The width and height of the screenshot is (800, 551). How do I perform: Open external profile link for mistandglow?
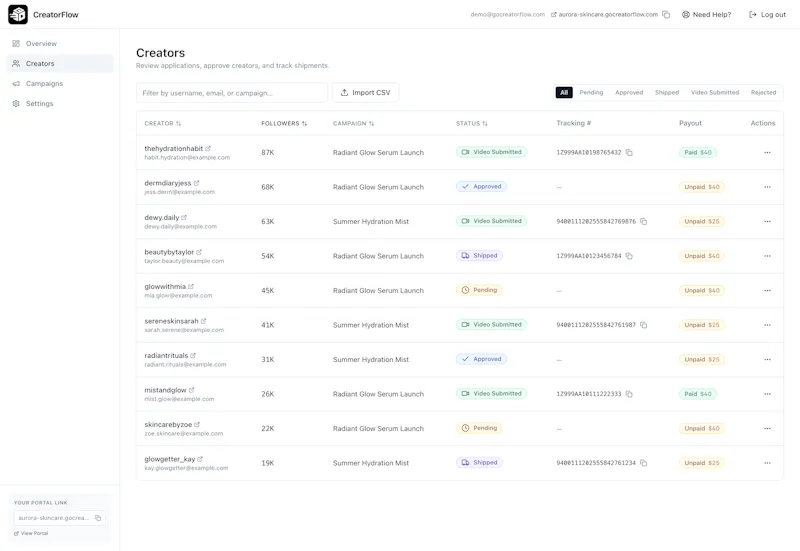[191, 390]
